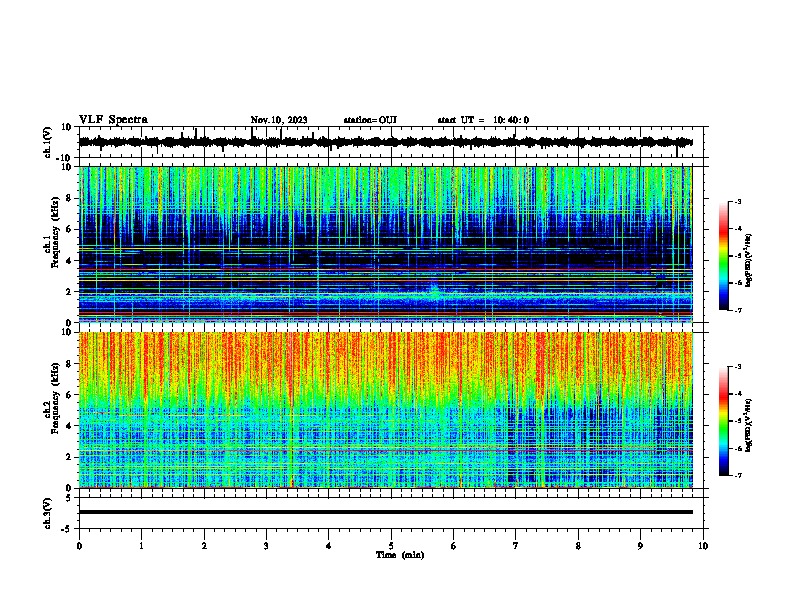Click time axis tick label "3"
Image resolution: width=792 pixels, height=612 pixels.
click(266, 546)
